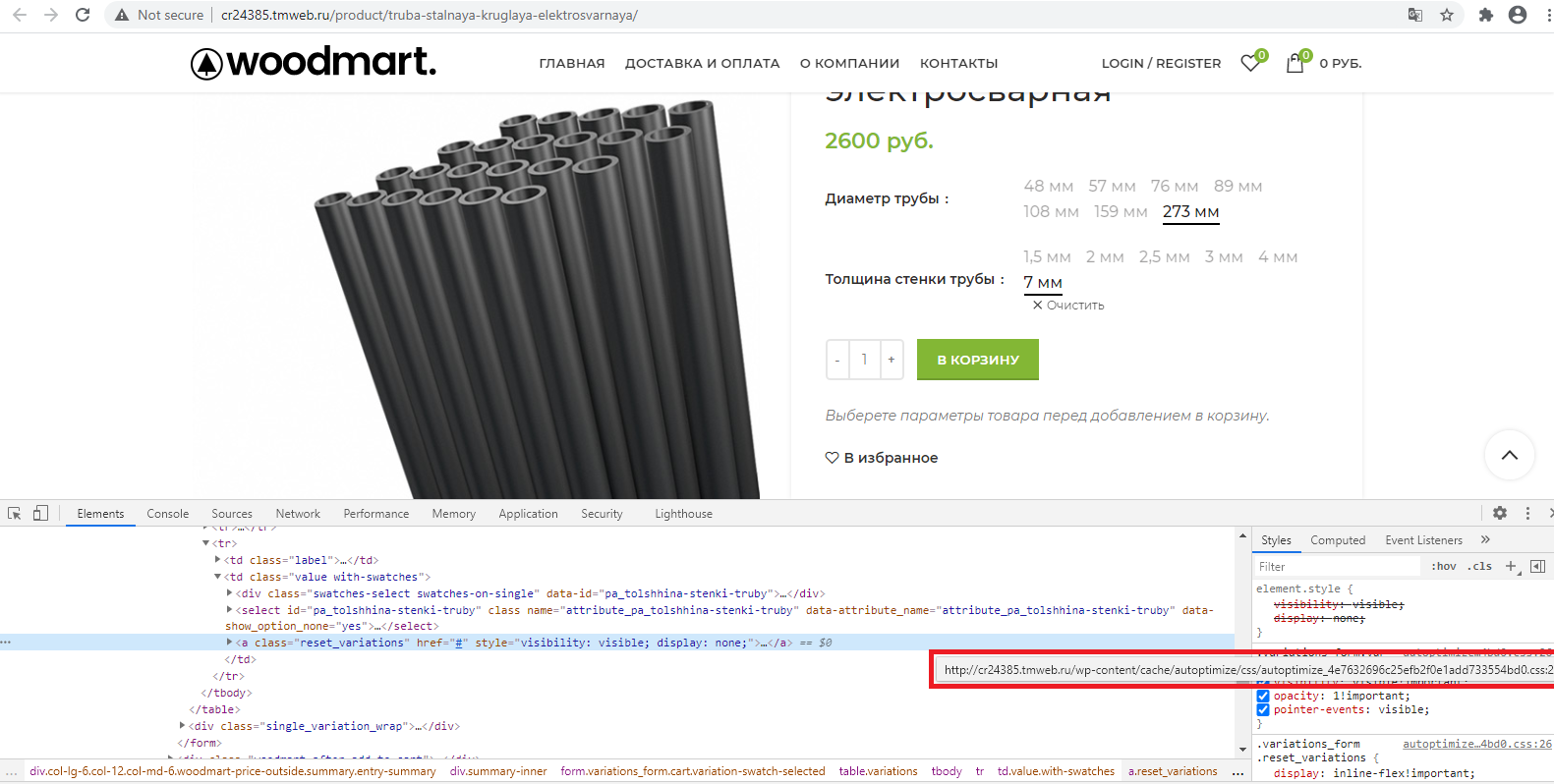Screen dimensions: 1554x784
Task: Open the DevTools customize three-dot menu
Action: click(x=1527, y=513)
